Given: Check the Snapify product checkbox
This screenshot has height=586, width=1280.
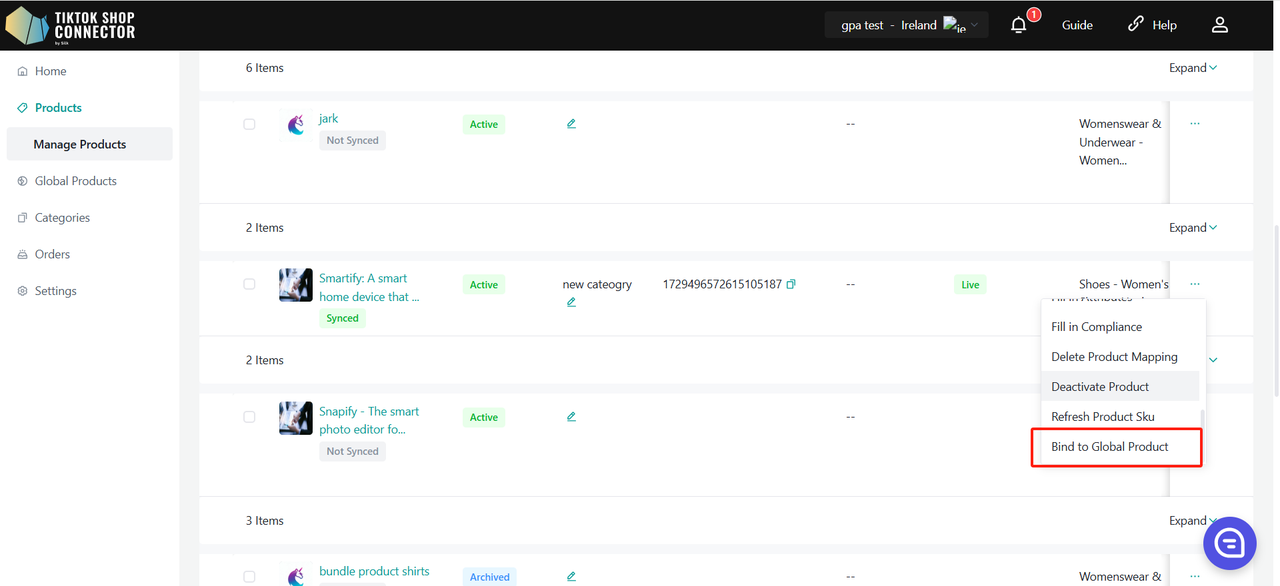Looking at the screenshot, I should click(x=249, y=417).
